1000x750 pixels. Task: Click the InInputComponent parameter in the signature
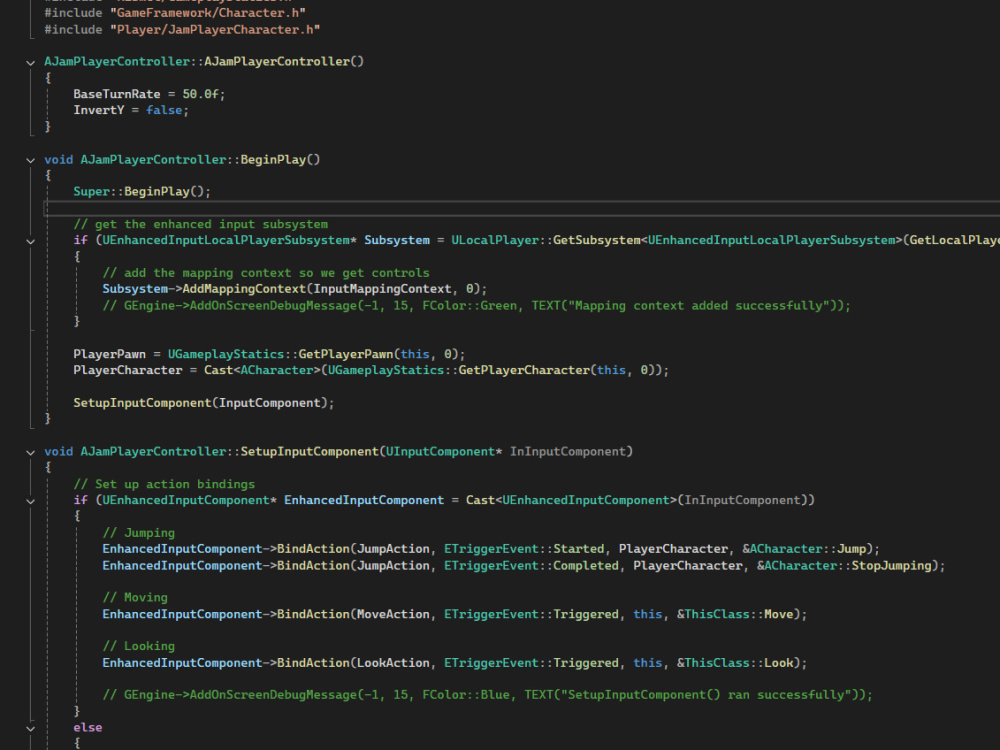[568, 452]
